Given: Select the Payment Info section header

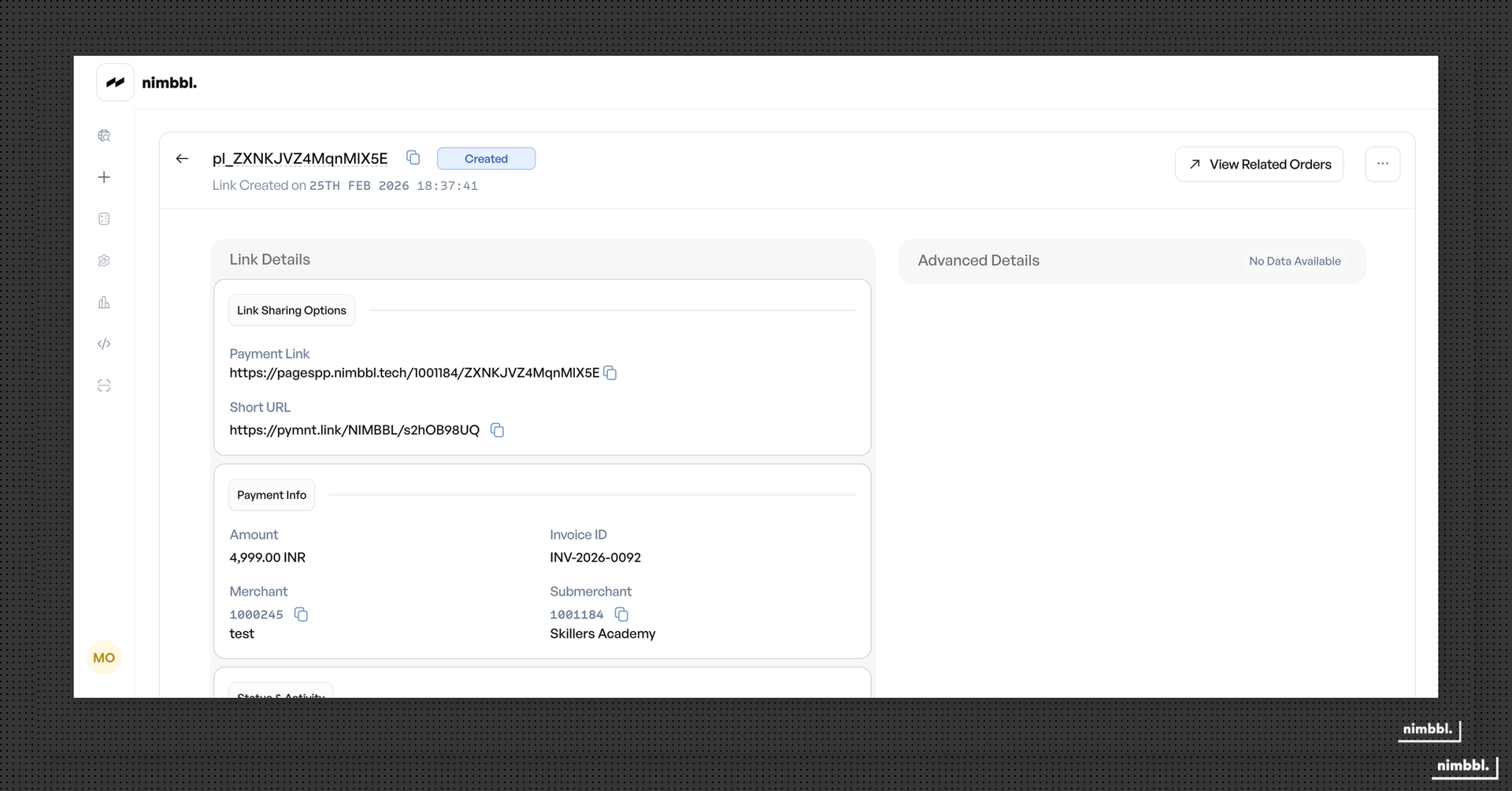Looking at the screenshot, I should (272, 495).
